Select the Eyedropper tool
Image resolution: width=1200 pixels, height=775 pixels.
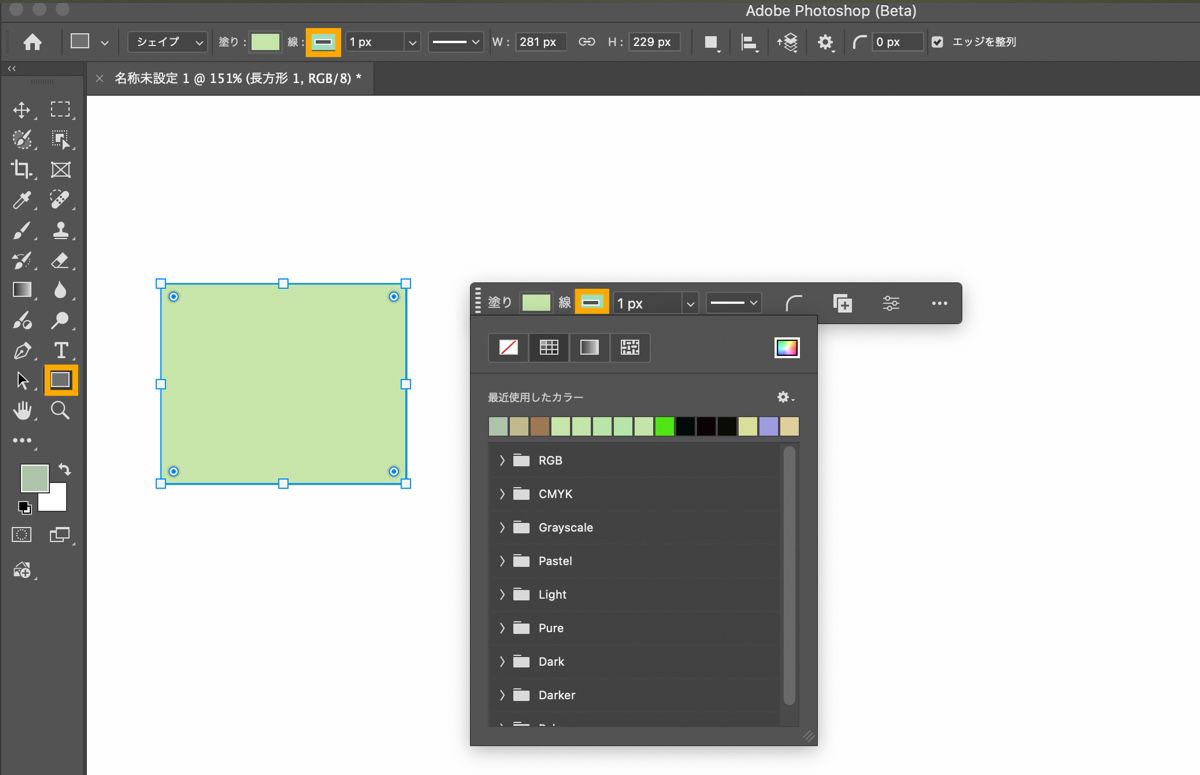(22, 200)
